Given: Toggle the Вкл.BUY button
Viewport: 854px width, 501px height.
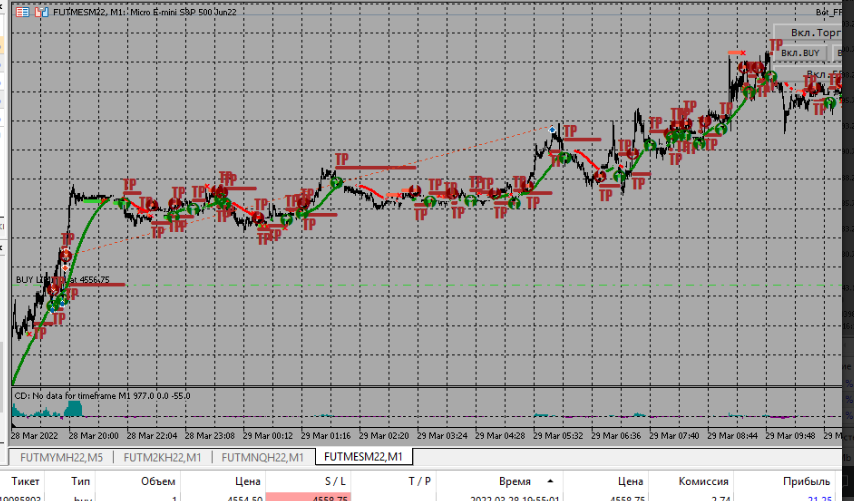Looking at the screenshot, I should tap(800, 53).
